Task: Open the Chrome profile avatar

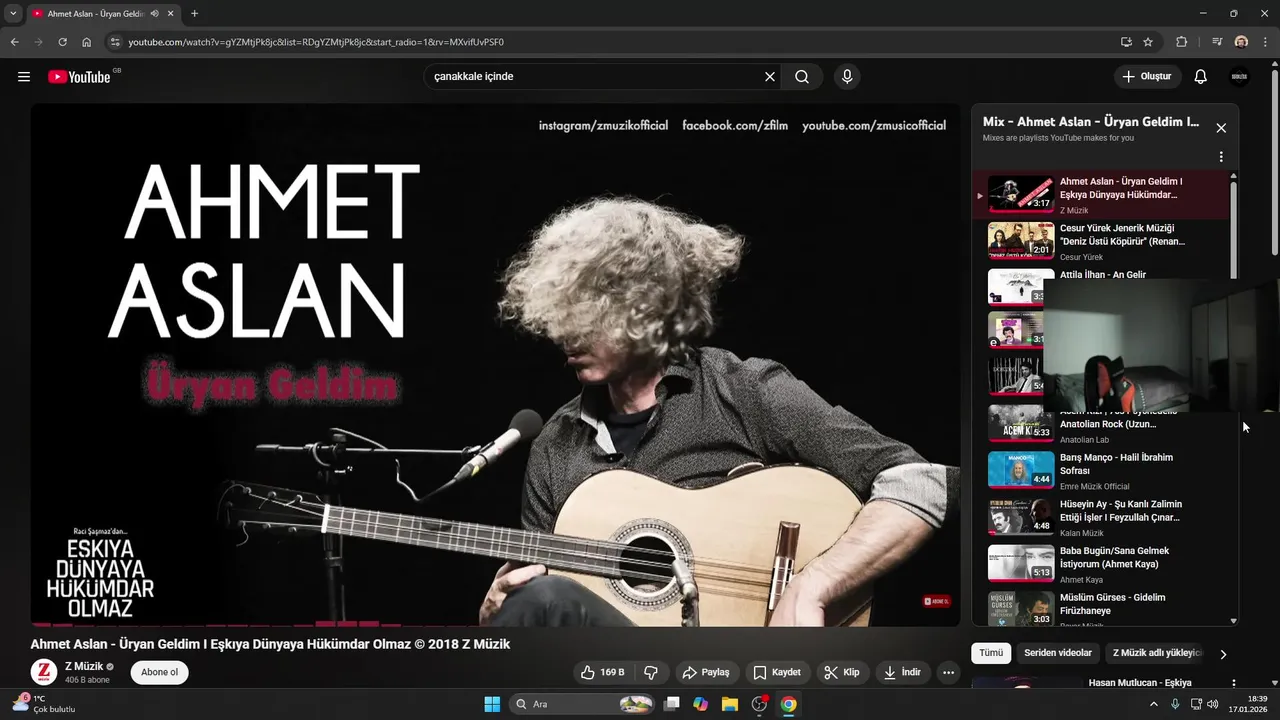Action: coord(1241,42)
